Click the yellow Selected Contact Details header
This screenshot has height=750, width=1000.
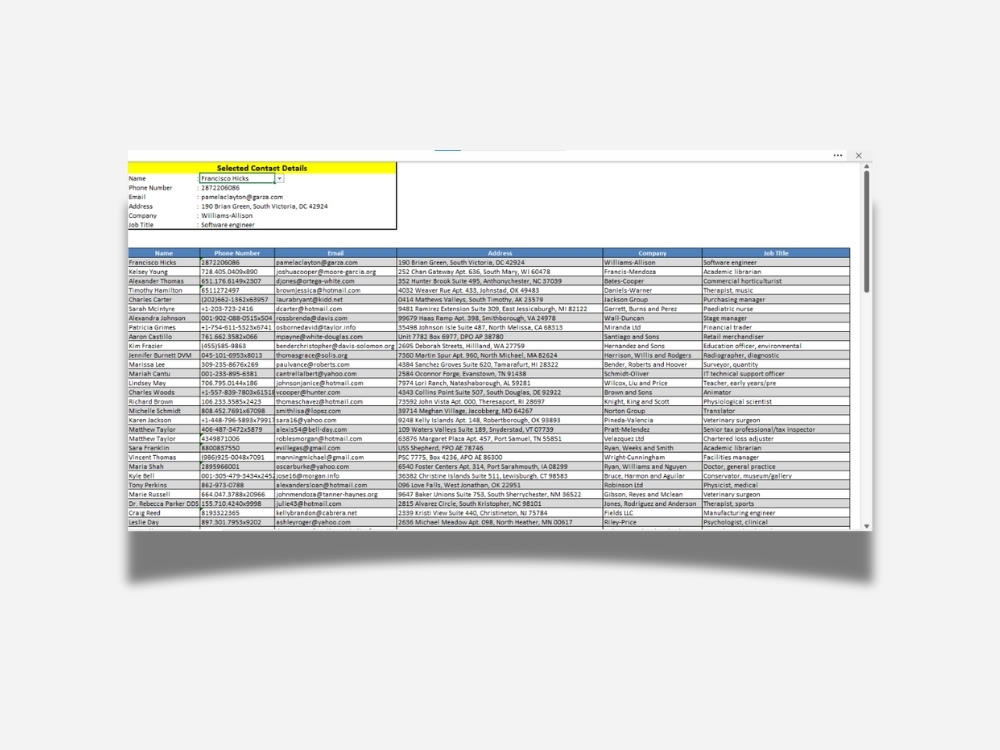[x=261, y=168]
